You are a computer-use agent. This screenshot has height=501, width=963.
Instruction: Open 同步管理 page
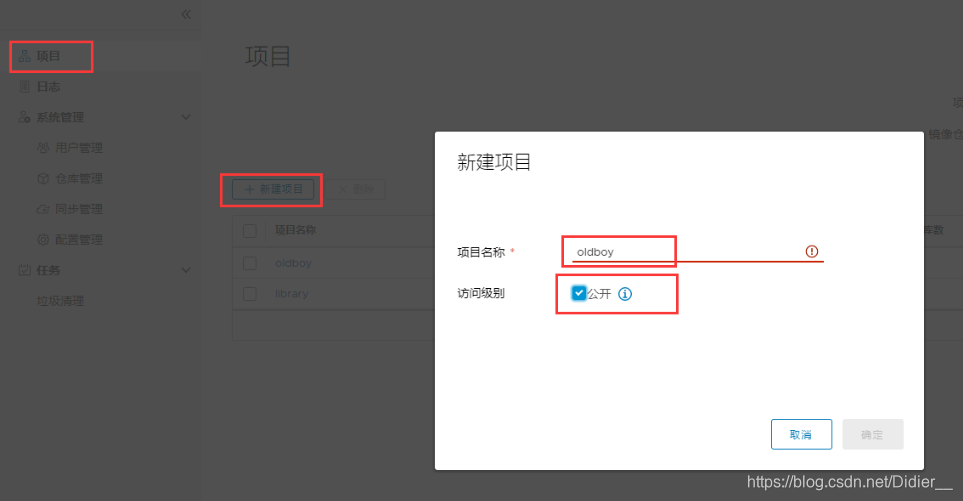click(x=79, y=209)
